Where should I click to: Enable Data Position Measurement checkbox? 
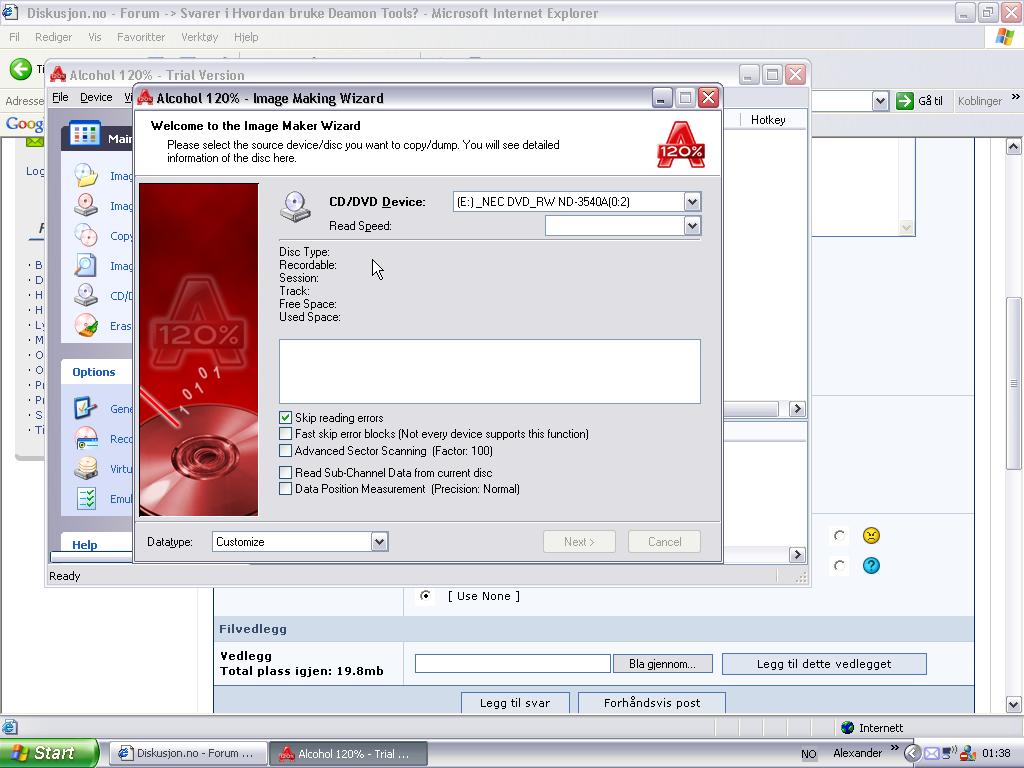[285, 488]
